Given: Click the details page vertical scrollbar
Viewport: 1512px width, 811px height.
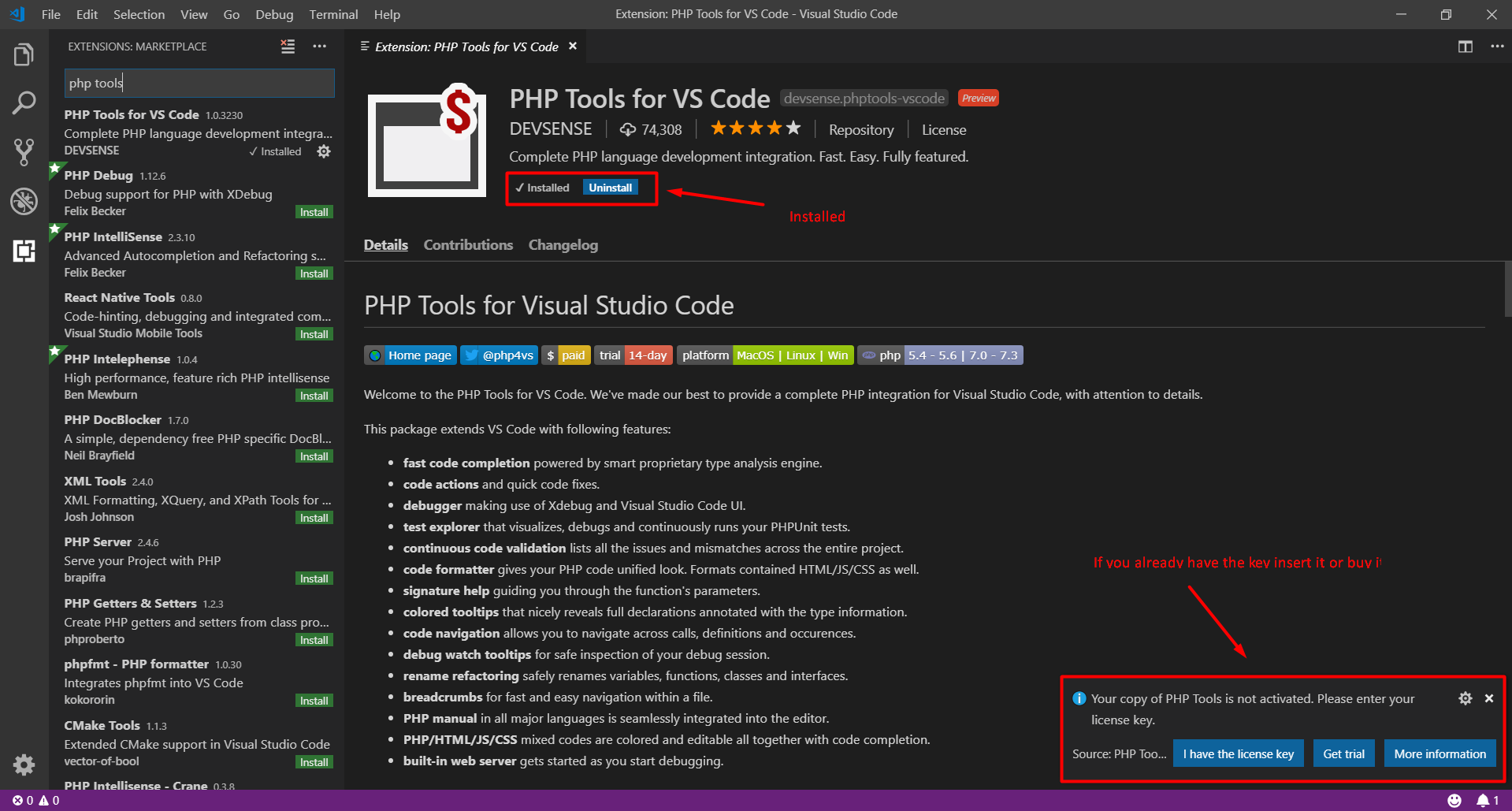Looking at the screenshot, I should point(1506,289).
